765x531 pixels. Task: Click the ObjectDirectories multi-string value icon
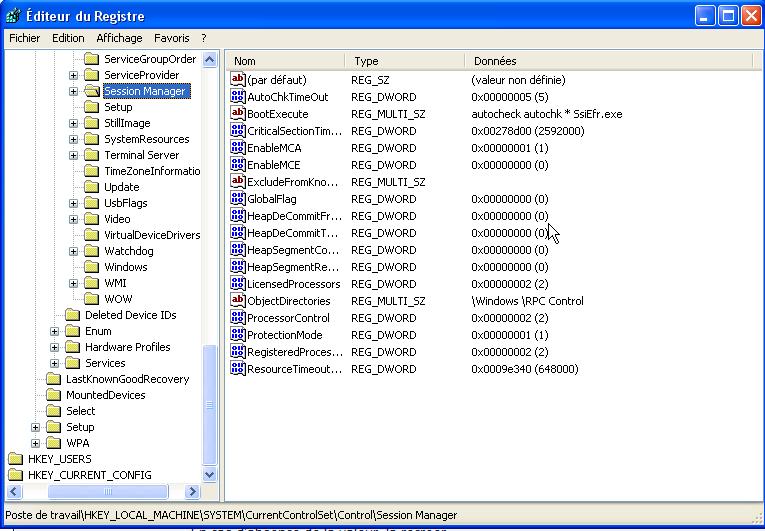click(238, 301)
